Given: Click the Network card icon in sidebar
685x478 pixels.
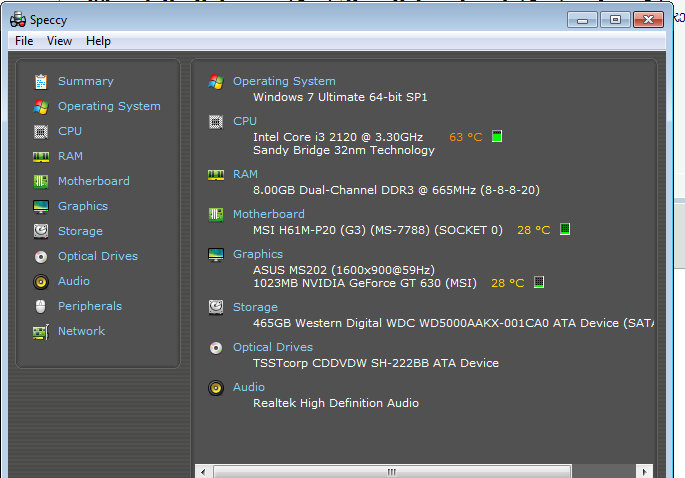Looking at the screenshot, I should point(41,332).
